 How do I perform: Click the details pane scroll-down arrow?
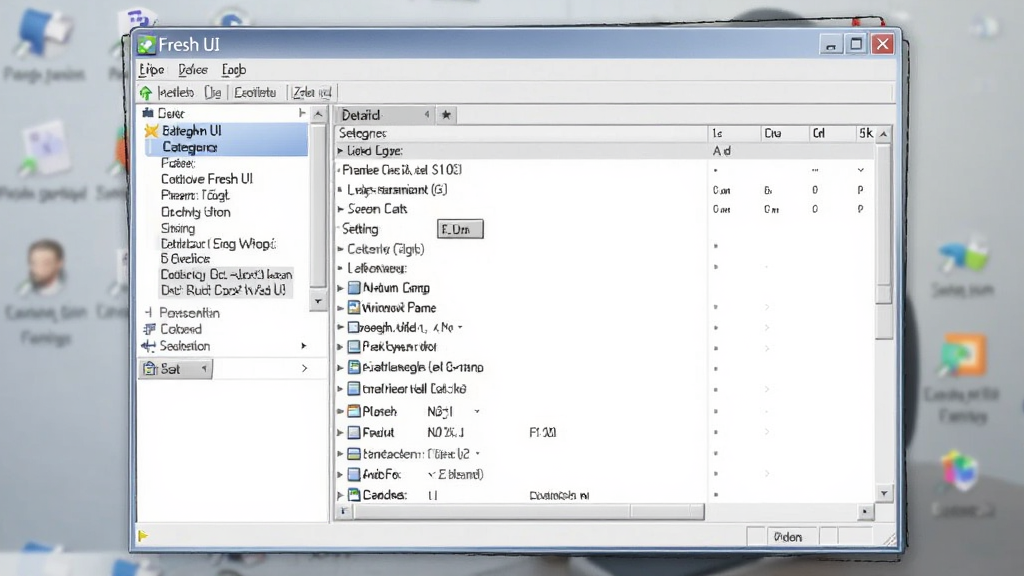tap(884, 494)
